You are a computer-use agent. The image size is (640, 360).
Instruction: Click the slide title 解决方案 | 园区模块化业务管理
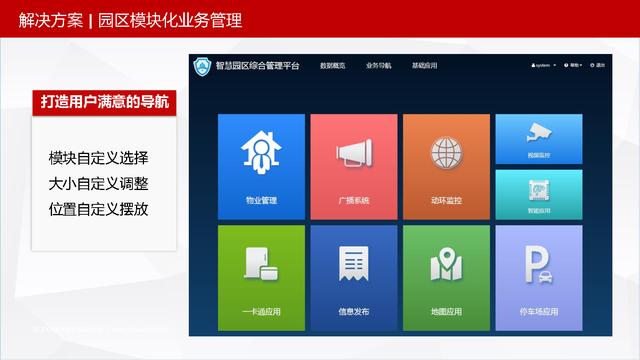click(130, 20)
